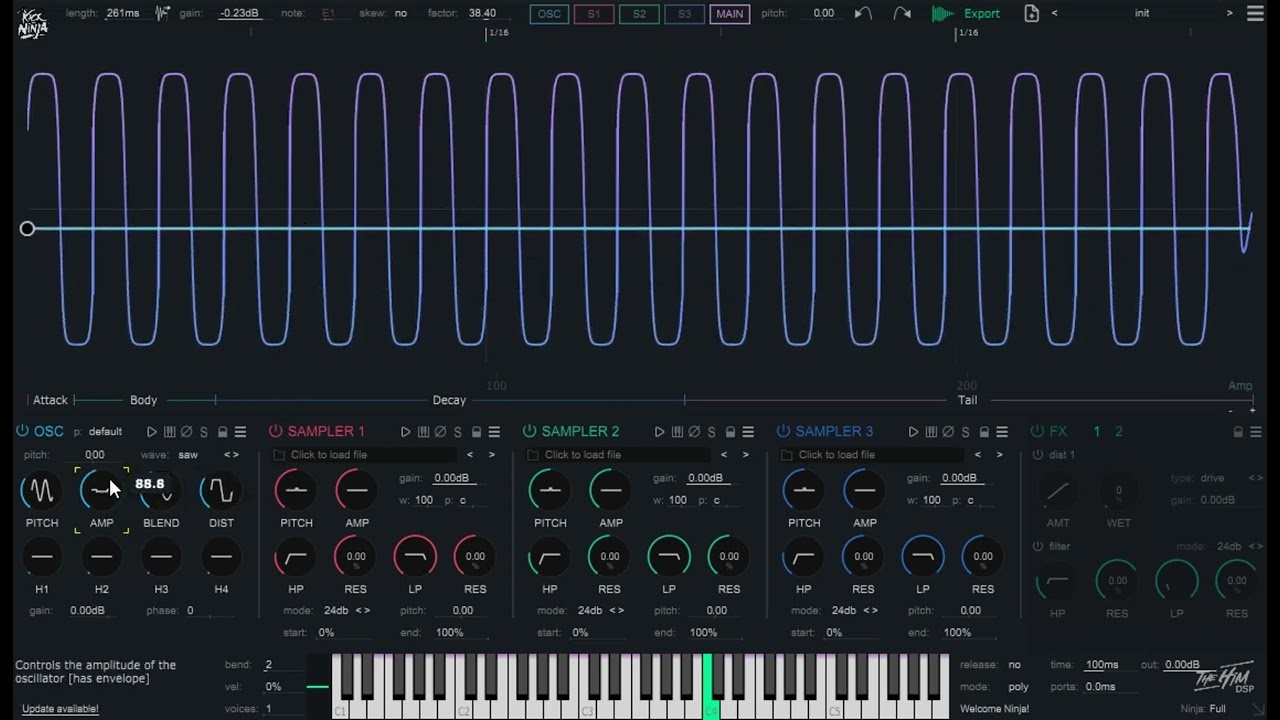Viewport: 1280px width, 720px height.
Task: Select the MAIN view tab
Action: coord(729,14)
